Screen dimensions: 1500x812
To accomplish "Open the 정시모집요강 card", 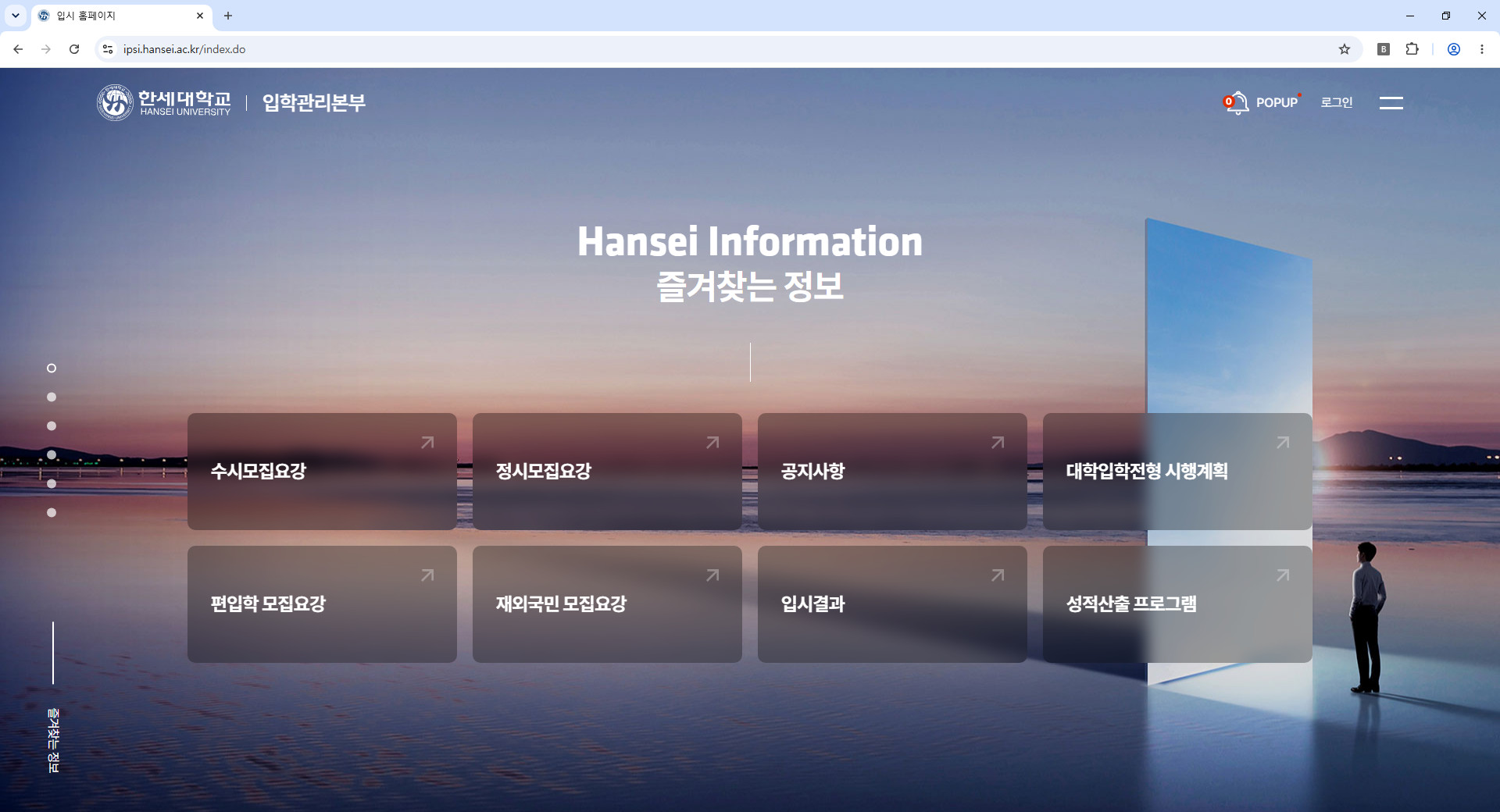I will click(607, 472).
